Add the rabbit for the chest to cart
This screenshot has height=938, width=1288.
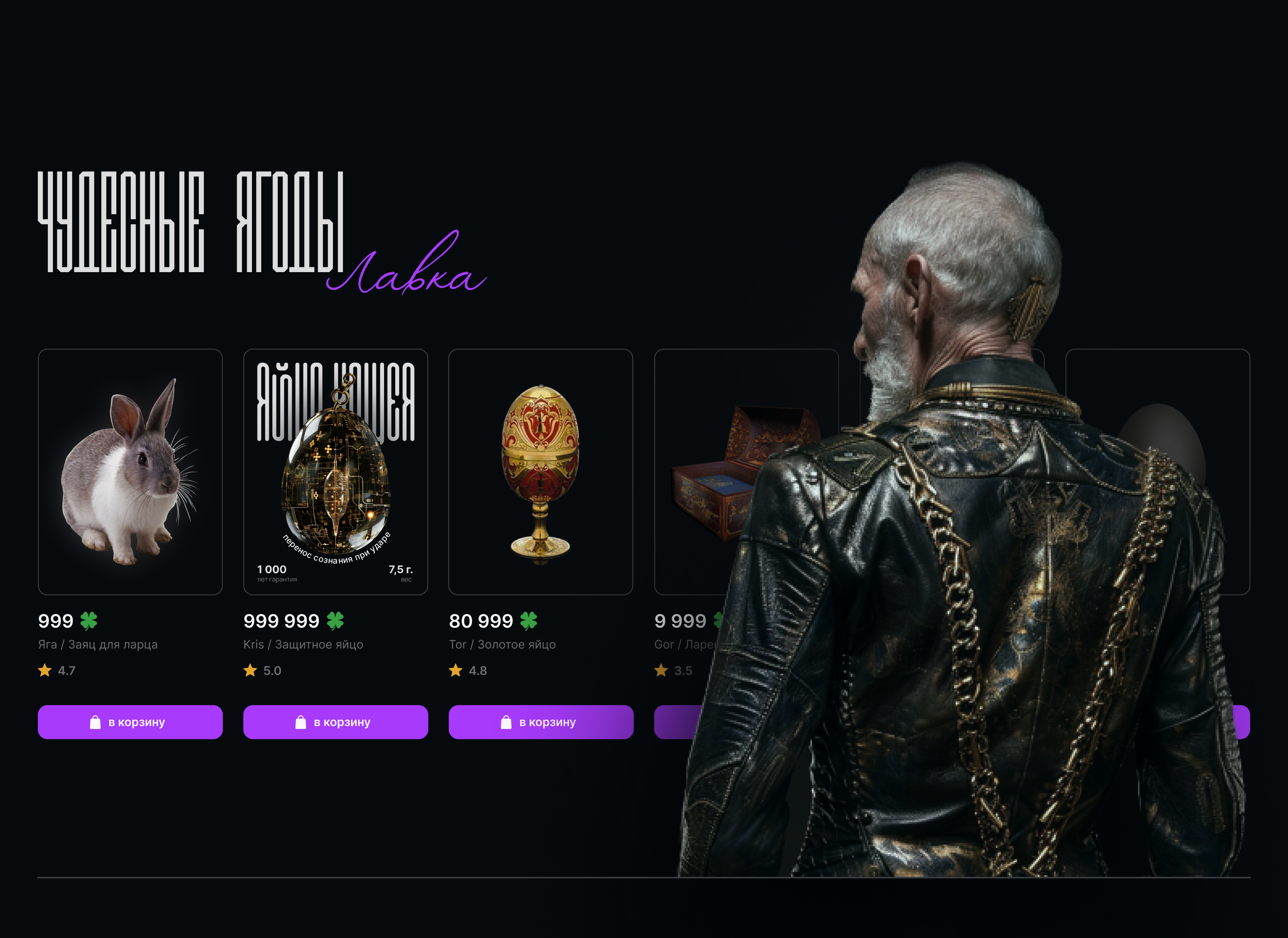130,722
